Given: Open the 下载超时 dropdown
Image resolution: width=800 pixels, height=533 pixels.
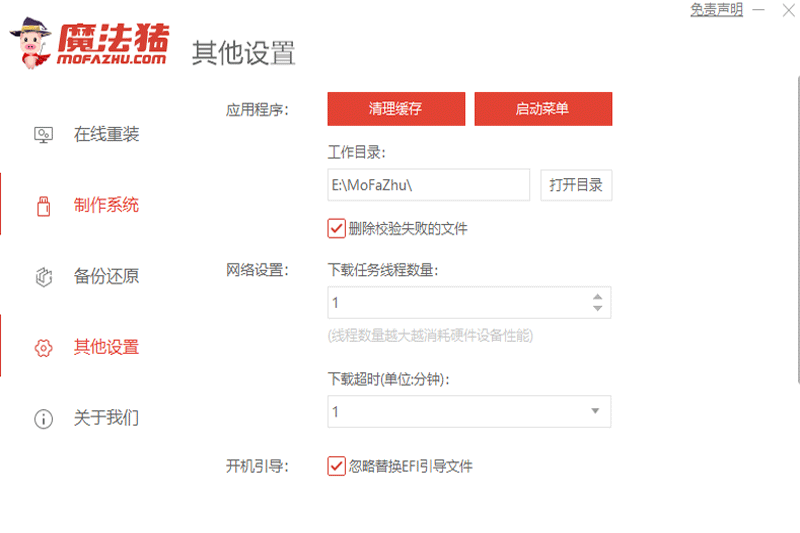Looking at the screenshot, I should point(594,411).
